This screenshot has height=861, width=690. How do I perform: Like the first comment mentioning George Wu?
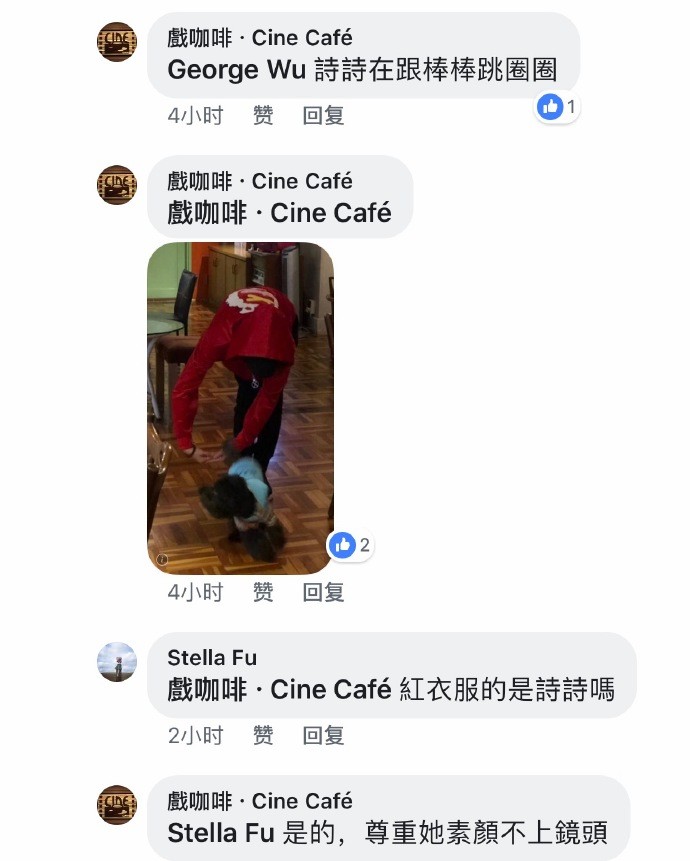tap(263, 116)
